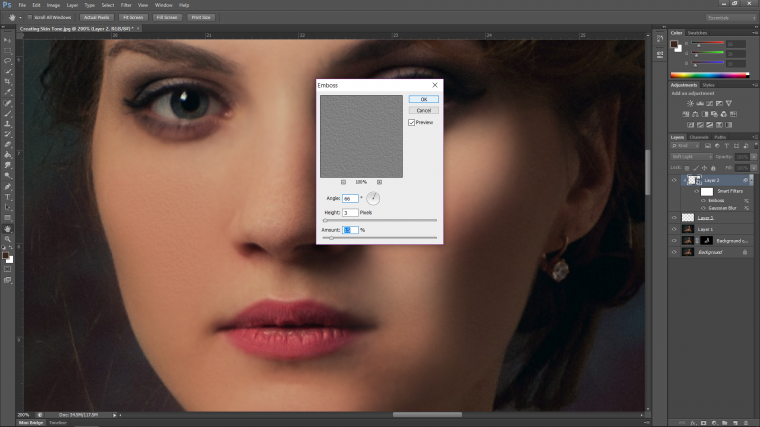760x427 pixels.
Task: Select the Move tool
Action: [x=7, y=40]
